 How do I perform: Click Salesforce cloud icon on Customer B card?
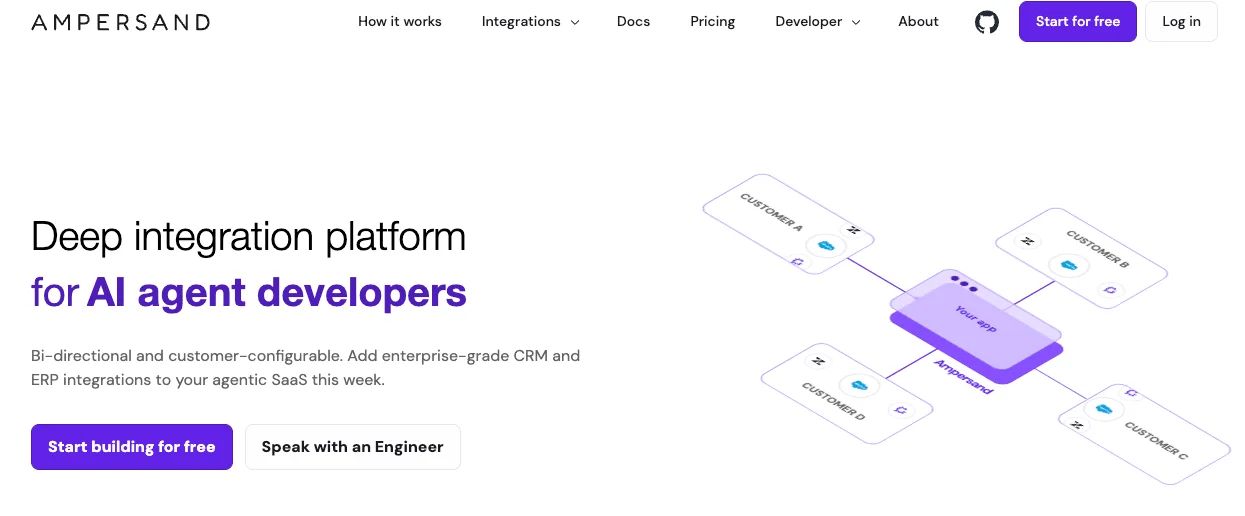coord(1068,266)
